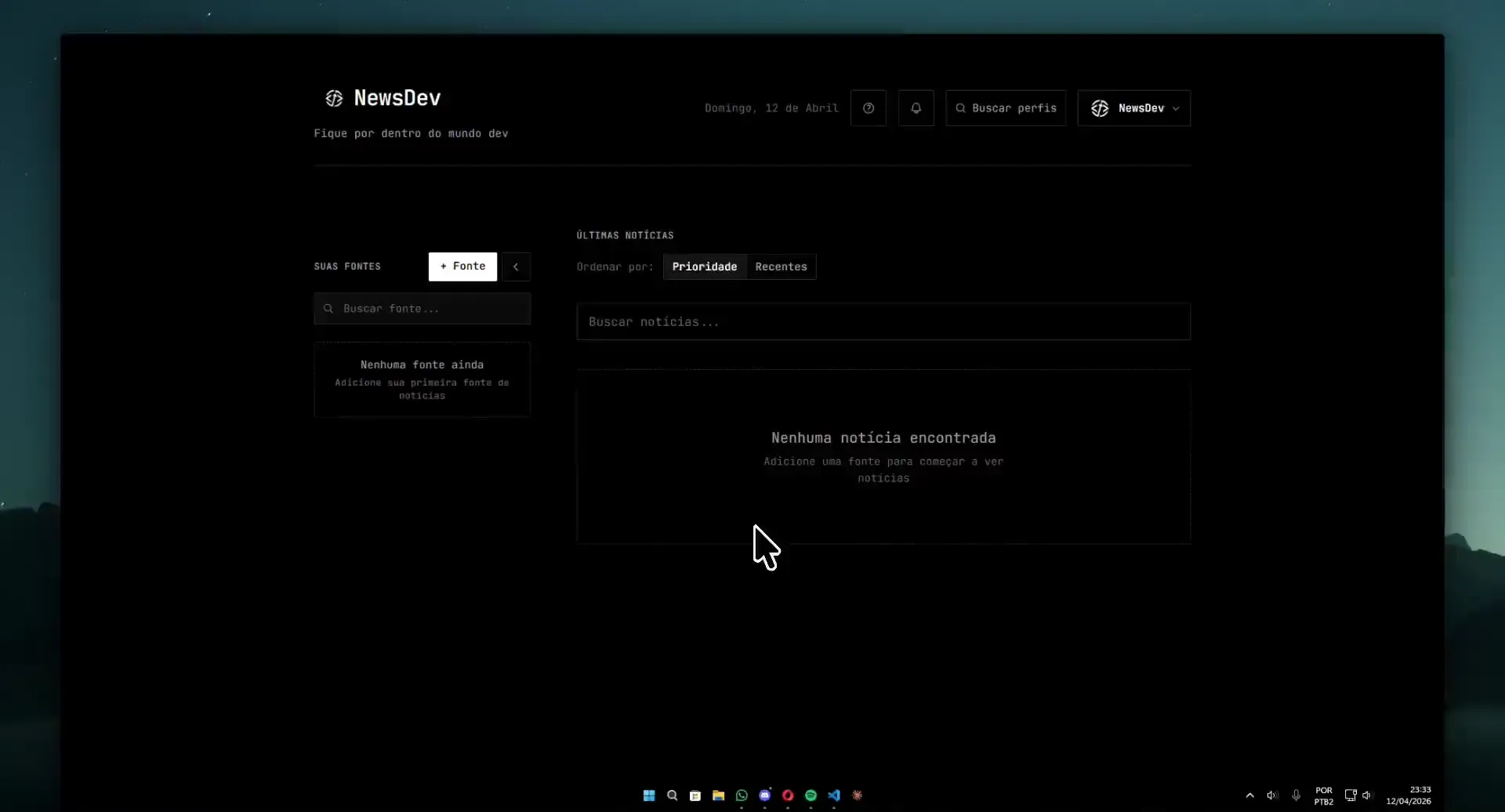Collapse the Suas Fontes sidebar chevron
This screenshot has height=812, width=1505.
[x=516, y=266]
